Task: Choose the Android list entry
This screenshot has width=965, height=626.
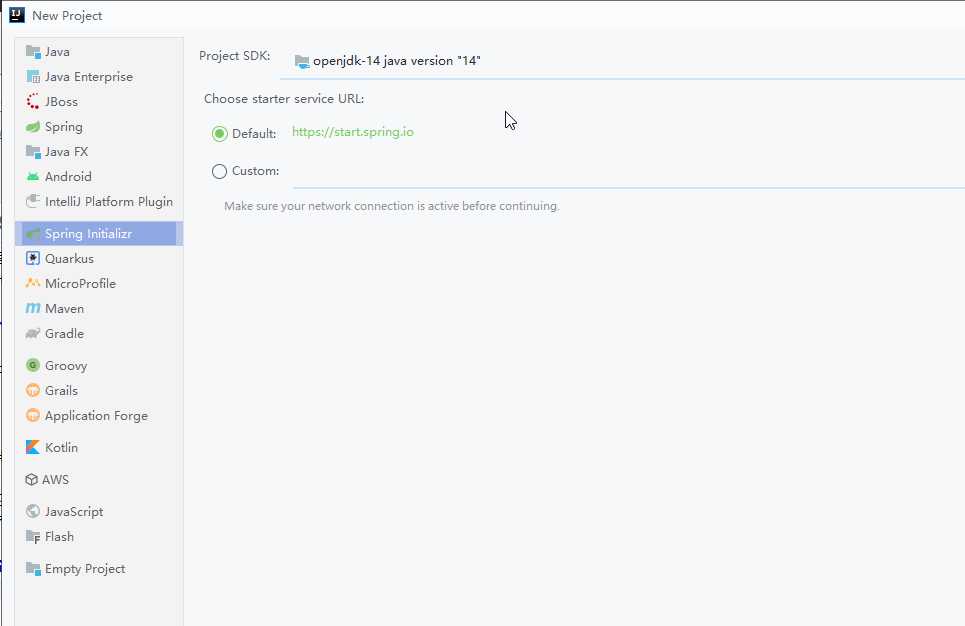Action: (x=99, y=177)
